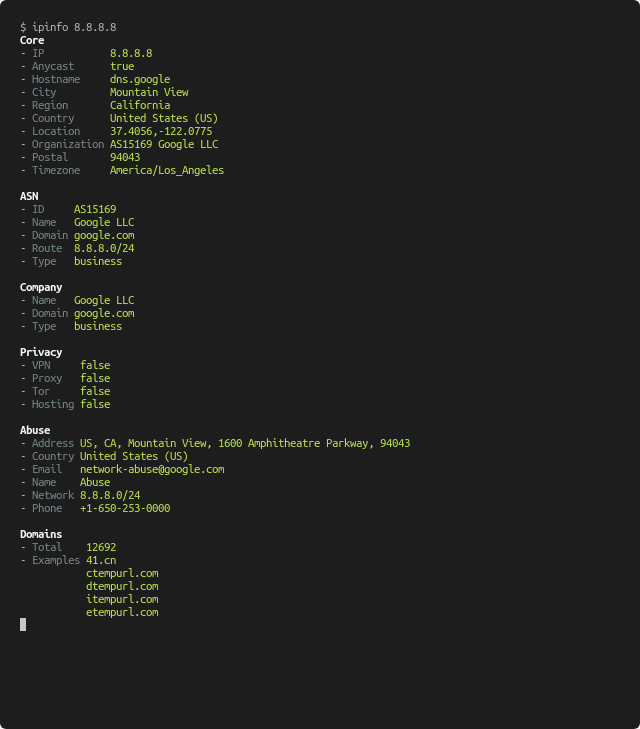This screenshot has width=640, height=729.
Task: Click the 'Organization' field label
Action: point(68,145)
